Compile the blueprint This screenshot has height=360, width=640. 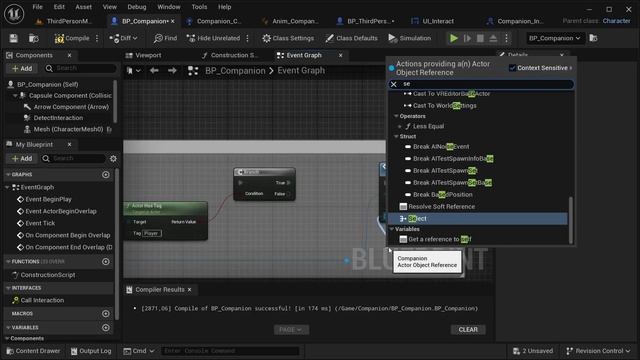pos(72,38)
